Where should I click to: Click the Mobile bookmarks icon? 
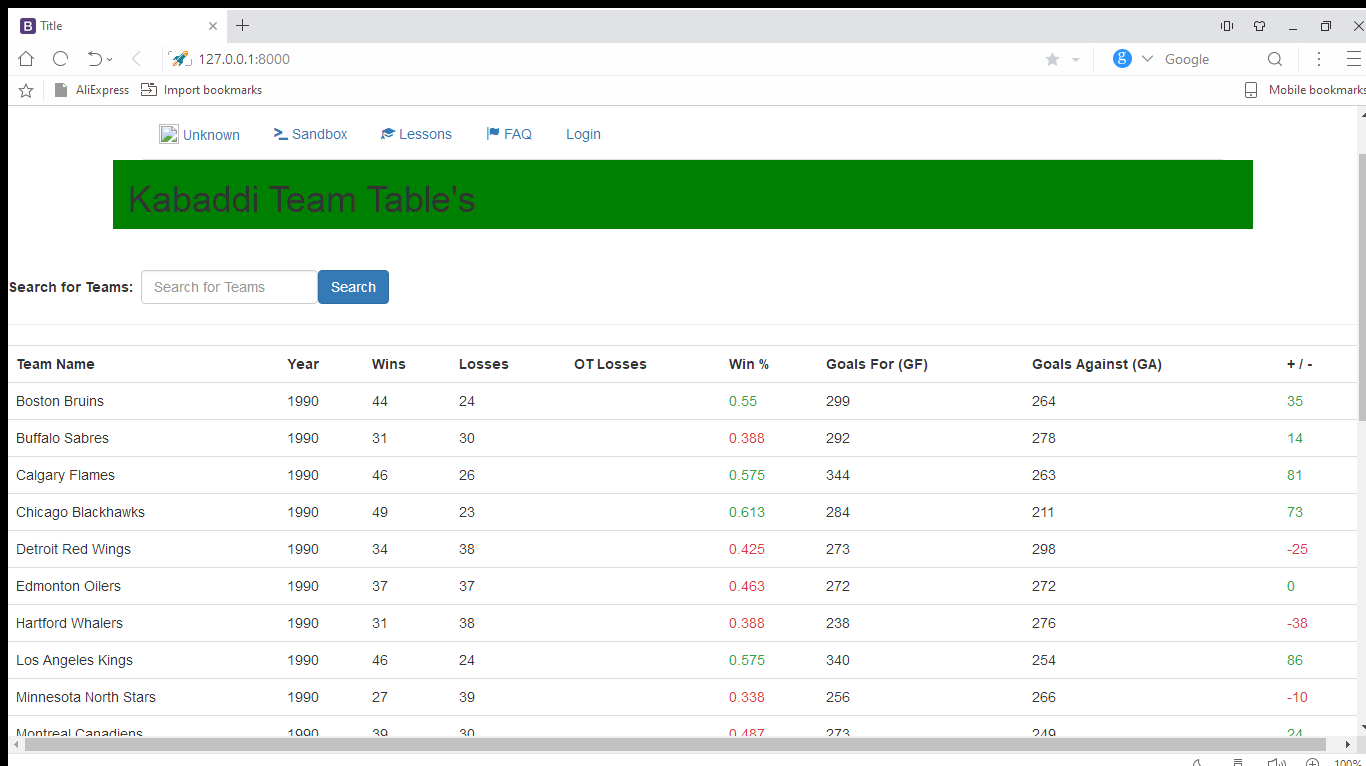(x=1250, y=89)
